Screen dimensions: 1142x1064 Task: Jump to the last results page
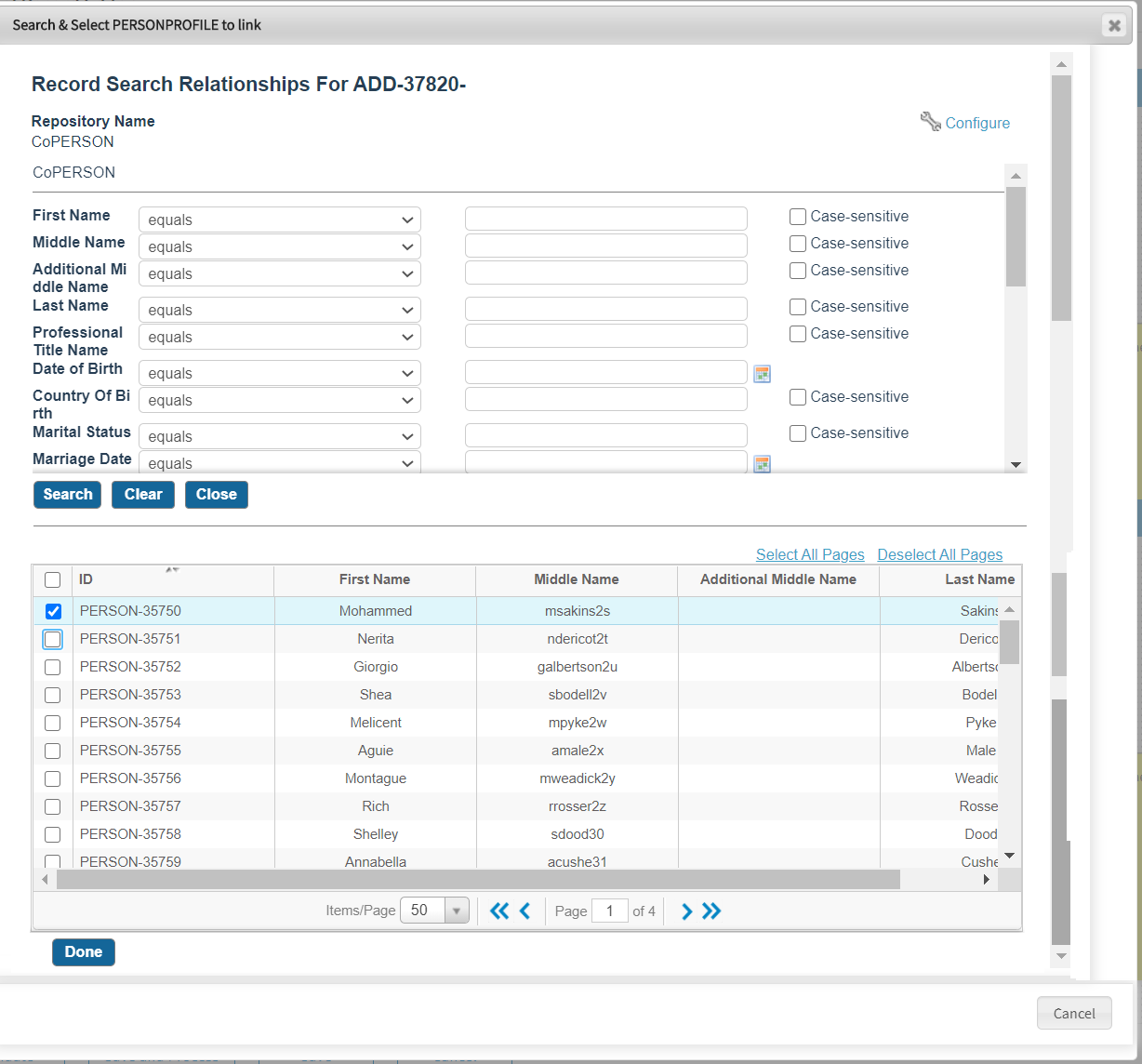click(712, 911)
